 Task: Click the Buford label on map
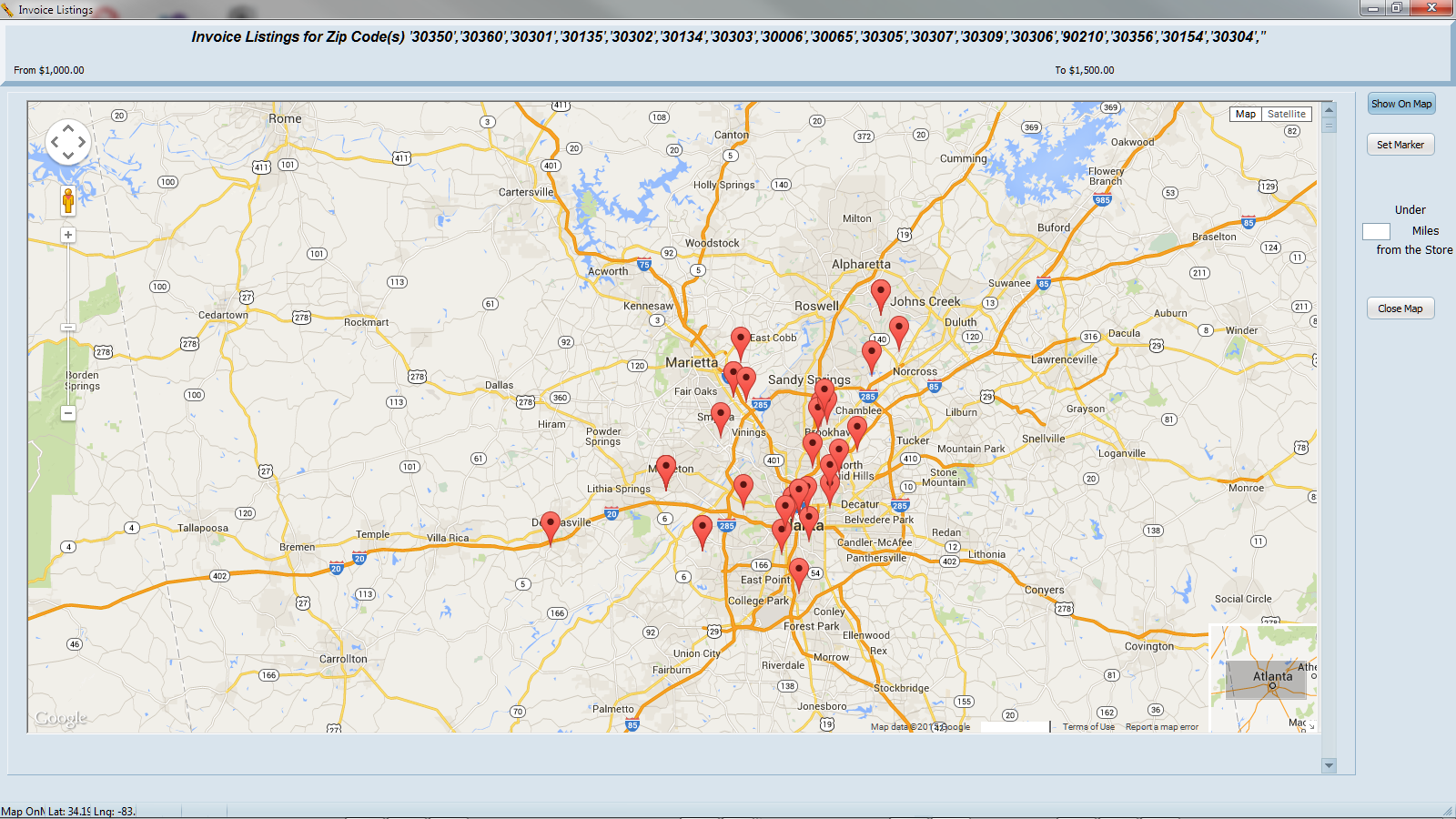point(1054,227)
